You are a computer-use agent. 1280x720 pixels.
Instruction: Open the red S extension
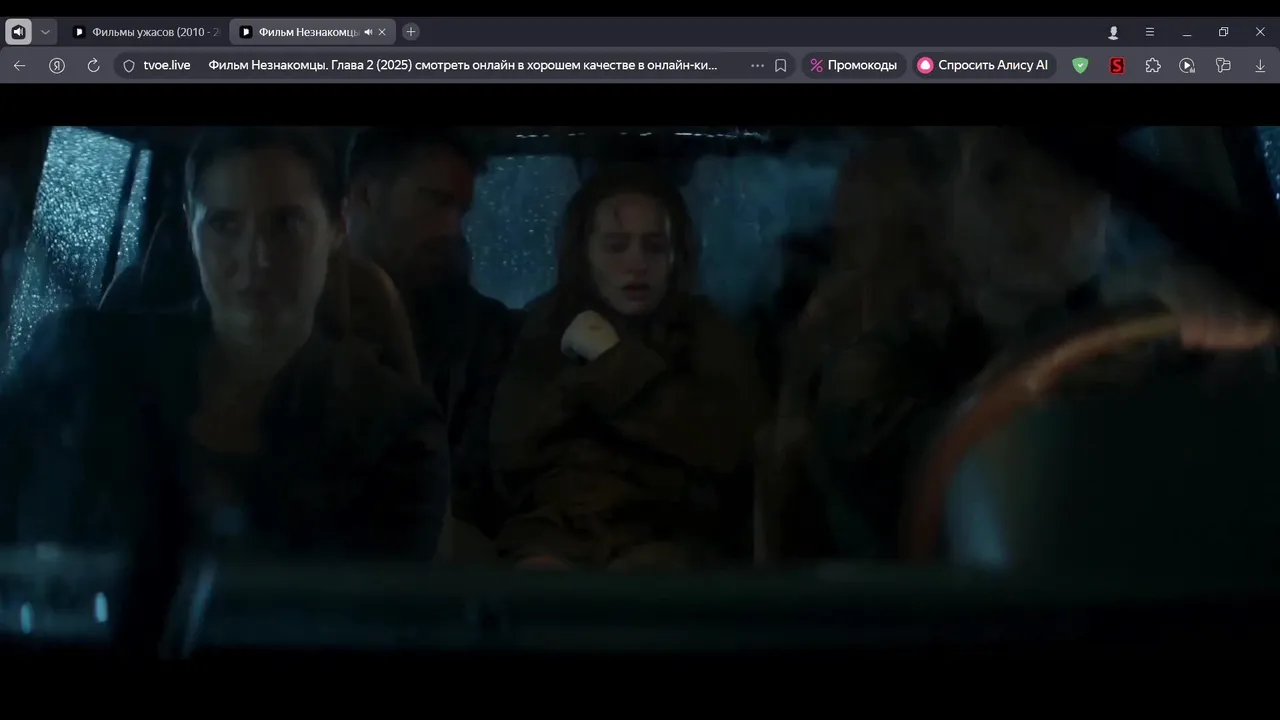[x=1117, y=65]
